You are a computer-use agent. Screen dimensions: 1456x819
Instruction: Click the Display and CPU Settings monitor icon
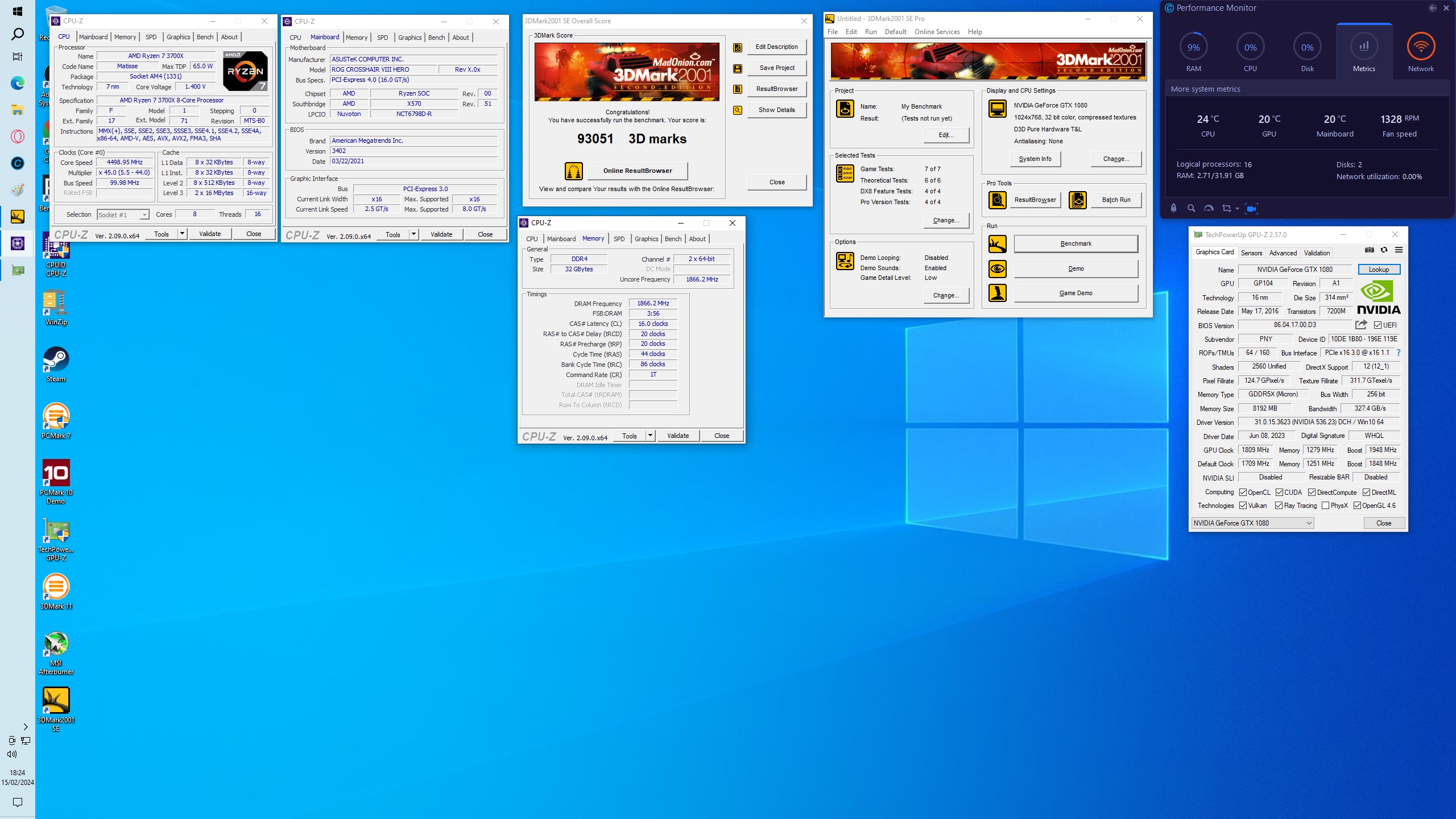click(998, 108)
